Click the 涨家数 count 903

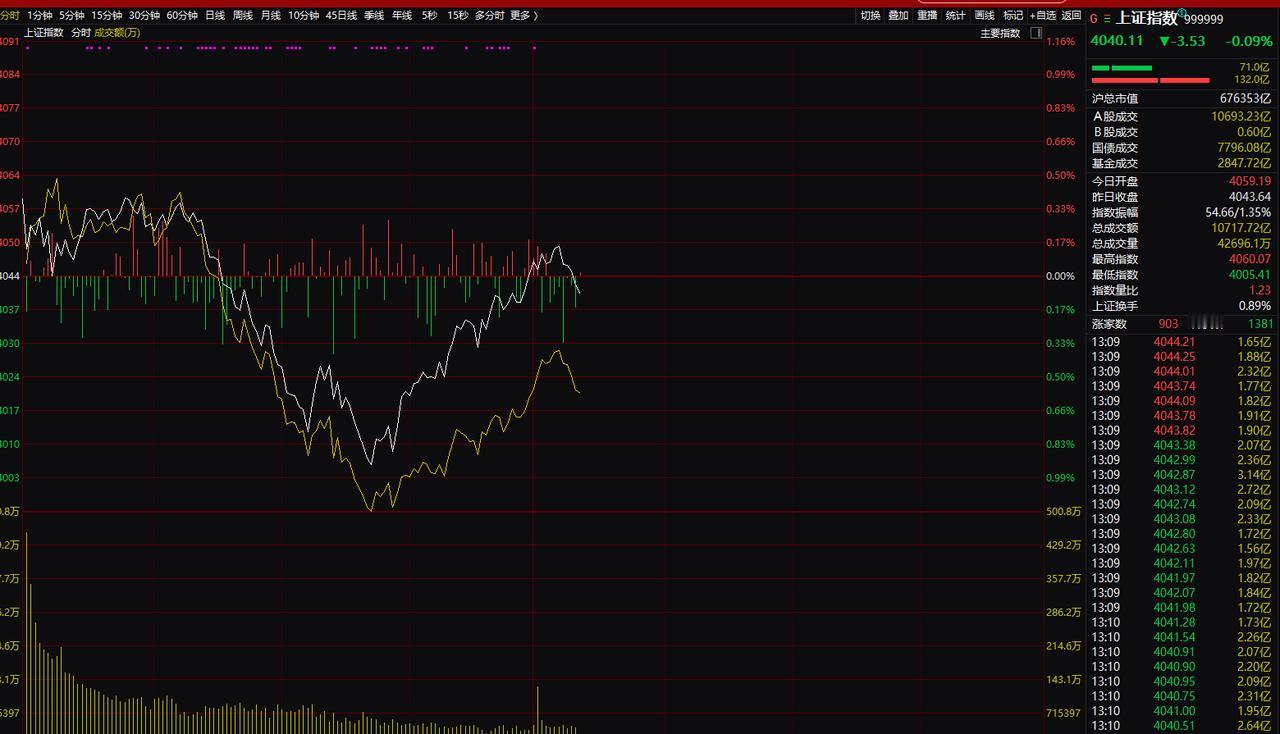pos(1168,324)
